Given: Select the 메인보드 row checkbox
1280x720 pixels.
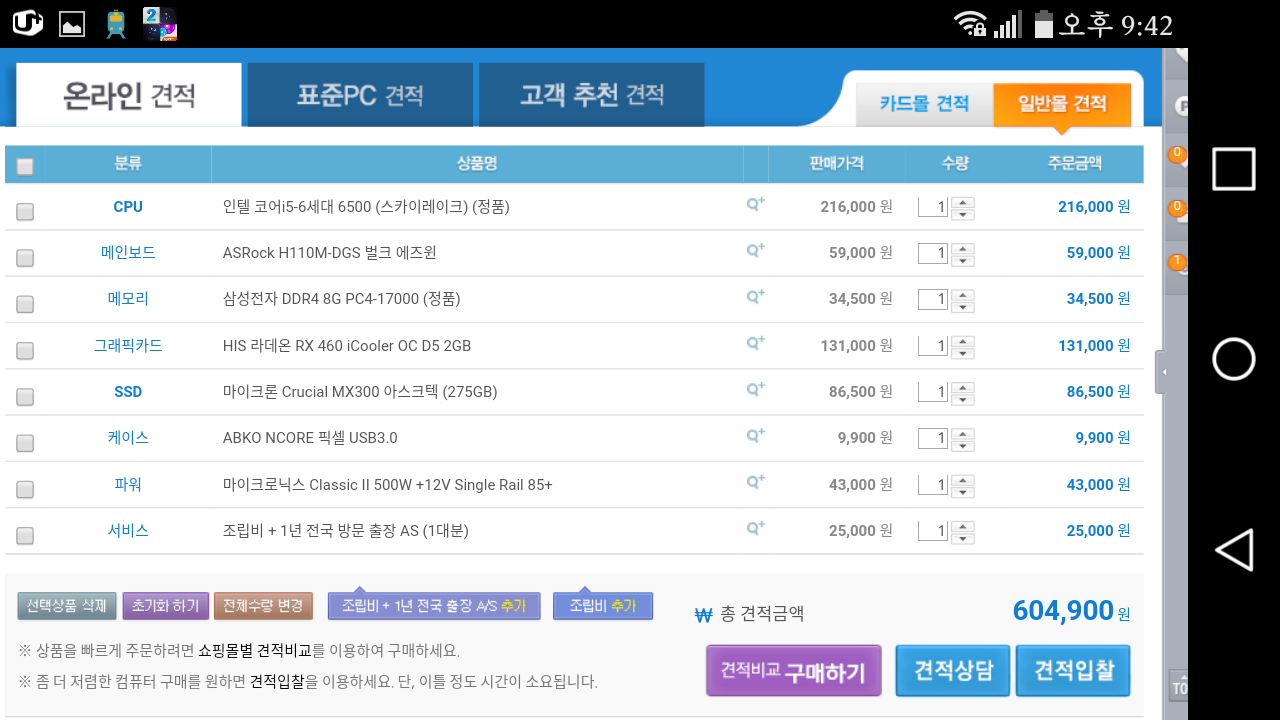Looking at the screenshot, I should [x=25, y=258].
